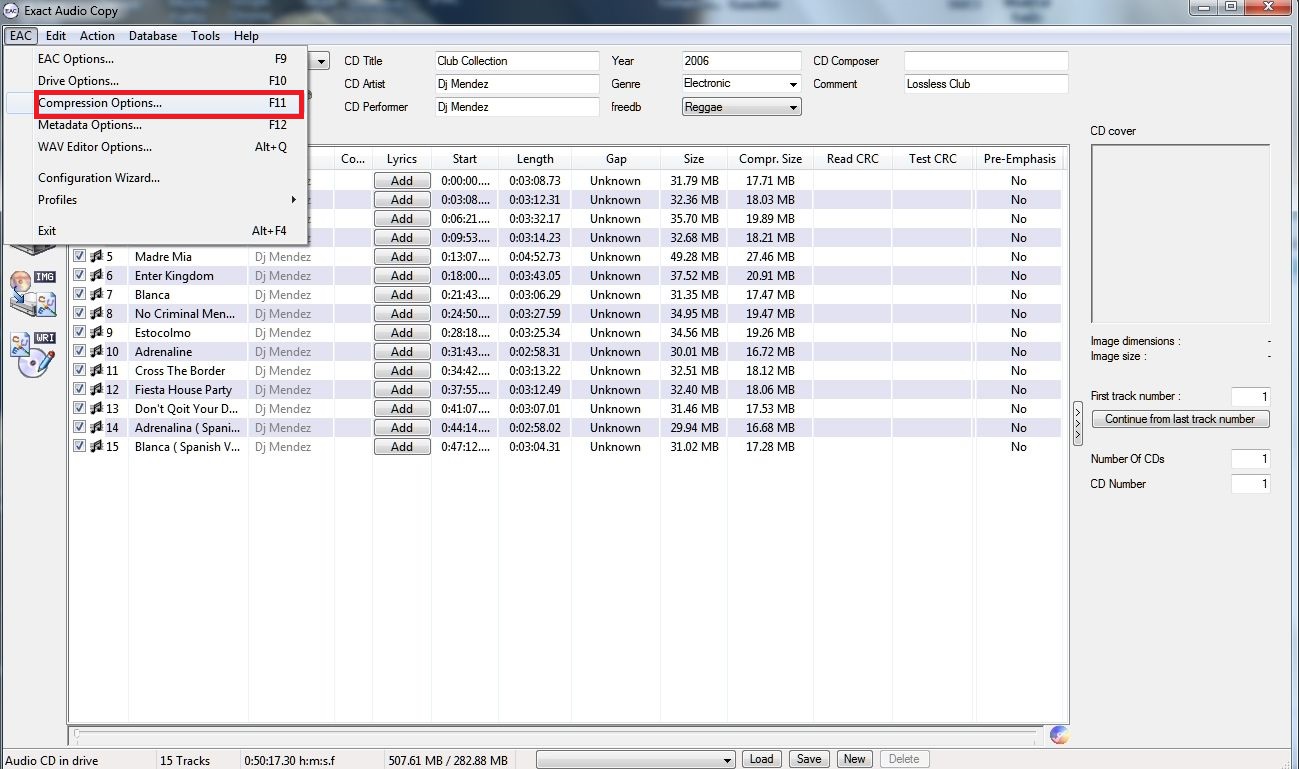Click the music note icon of track 5
Image resolution: width=1299 pixels, height=769 pixels.
(97, 257)
